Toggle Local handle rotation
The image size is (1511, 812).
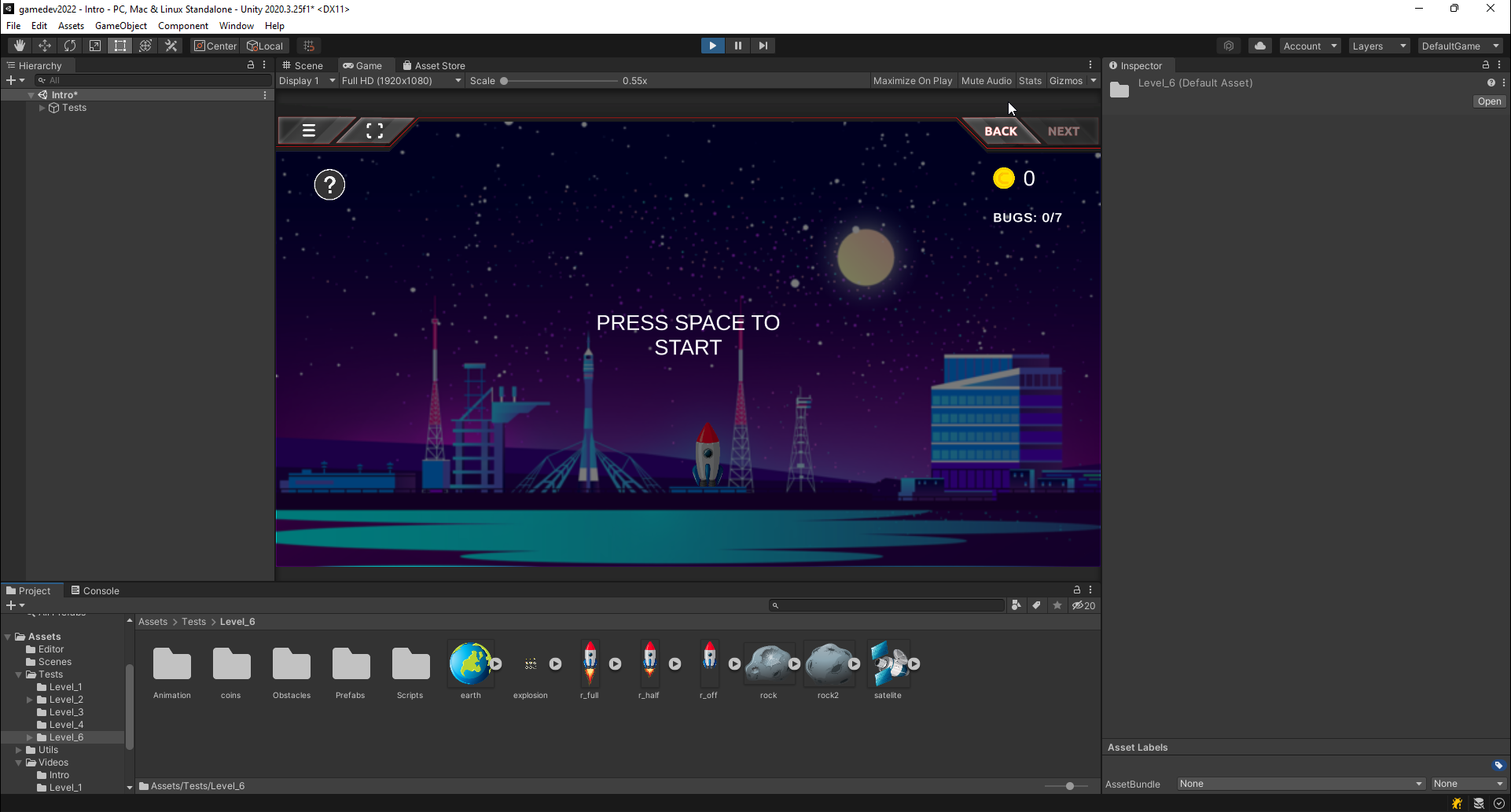click(265, 46)
